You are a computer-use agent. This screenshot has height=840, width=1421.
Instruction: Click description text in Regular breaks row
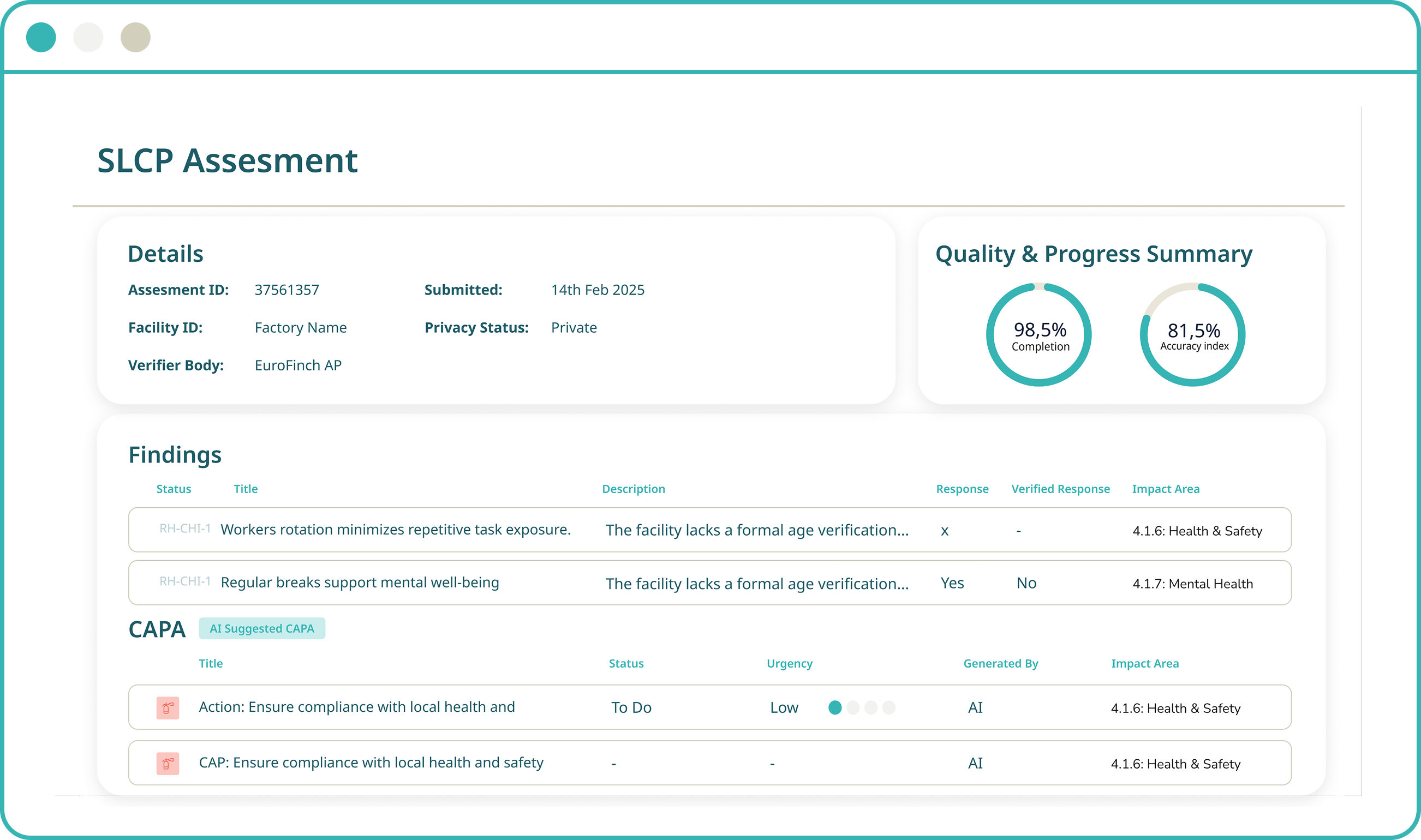(757, 584)
